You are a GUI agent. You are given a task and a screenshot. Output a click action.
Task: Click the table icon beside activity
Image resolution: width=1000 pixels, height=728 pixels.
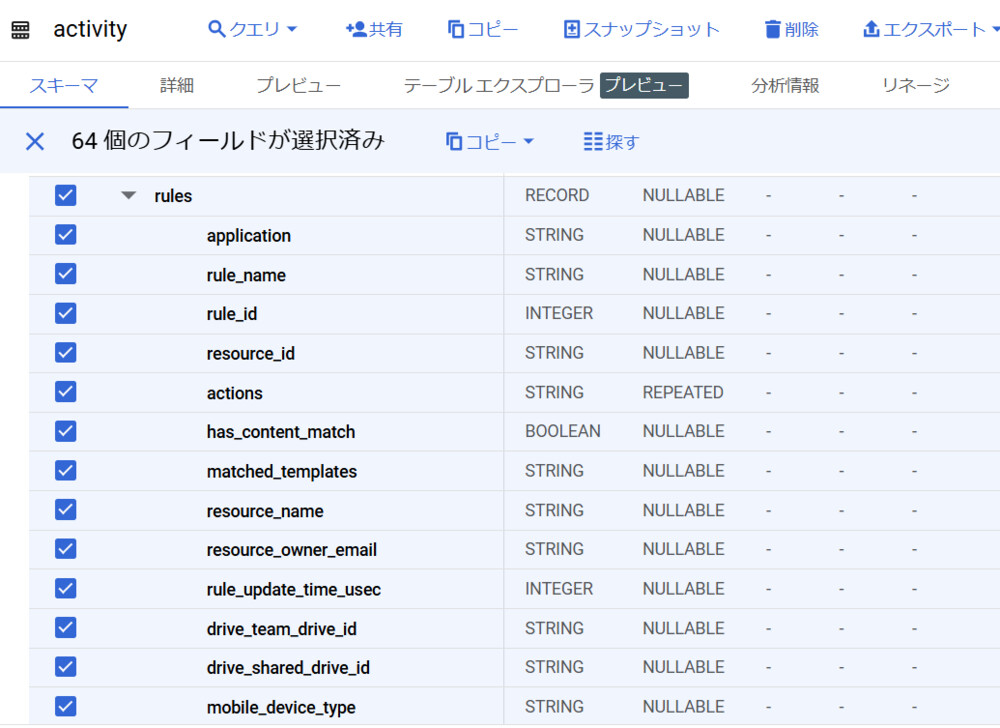click(21, 30)
